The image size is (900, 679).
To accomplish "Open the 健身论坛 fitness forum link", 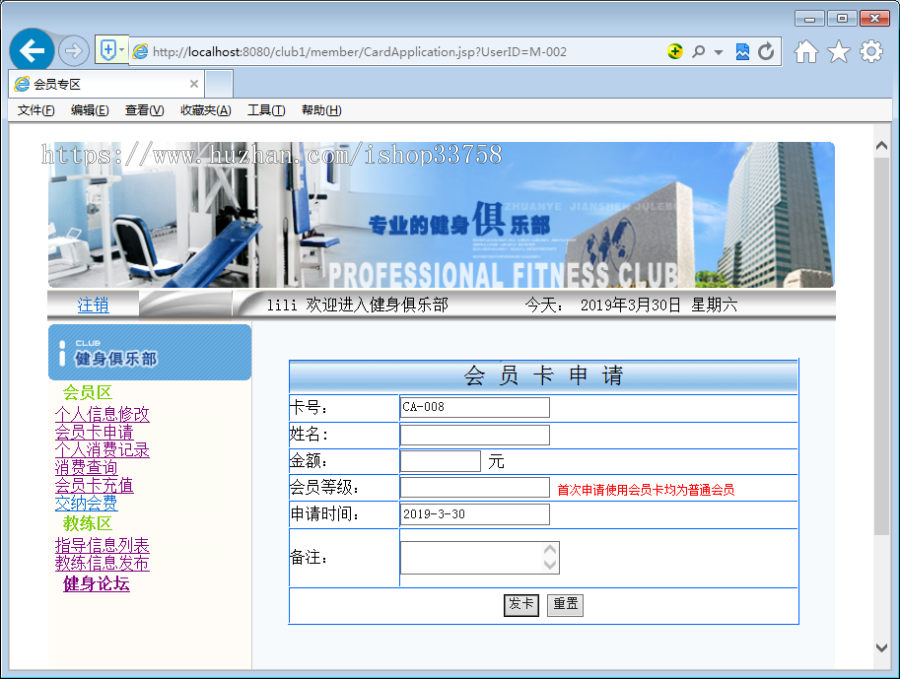I will pos(95,583).
